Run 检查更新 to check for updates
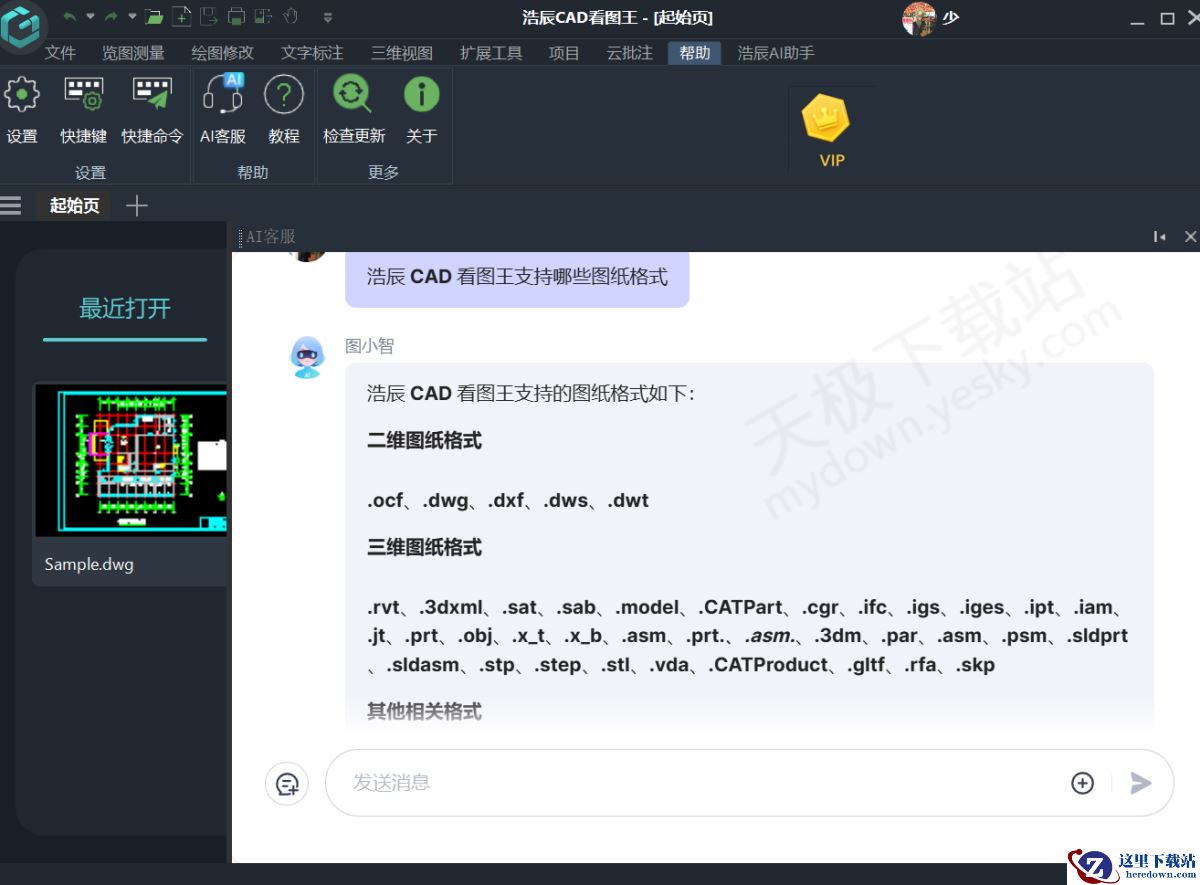The image size is (1200, 885). point(352,95)
